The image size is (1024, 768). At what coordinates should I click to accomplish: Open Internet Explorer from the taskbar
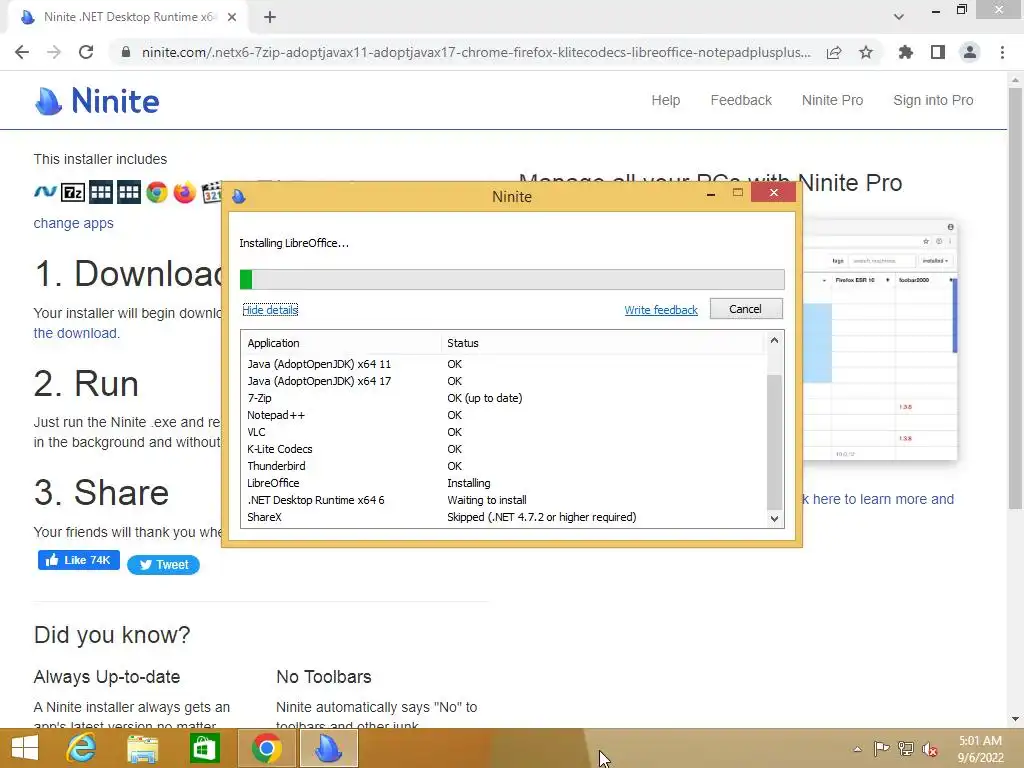coord(81,748)
